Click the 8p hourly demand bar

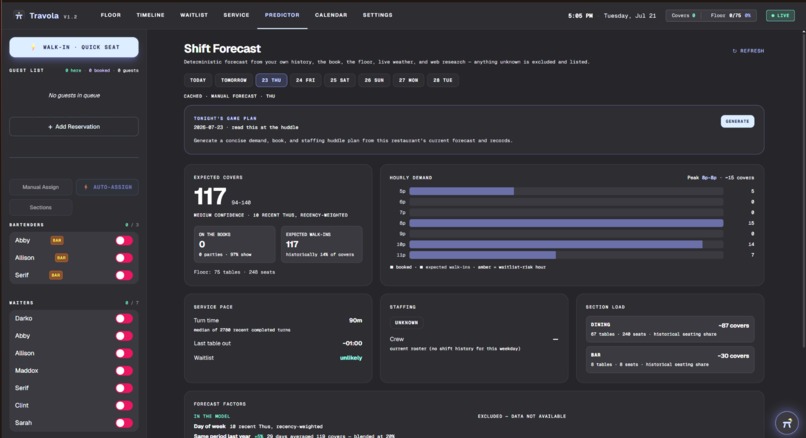tap(566, 223)
